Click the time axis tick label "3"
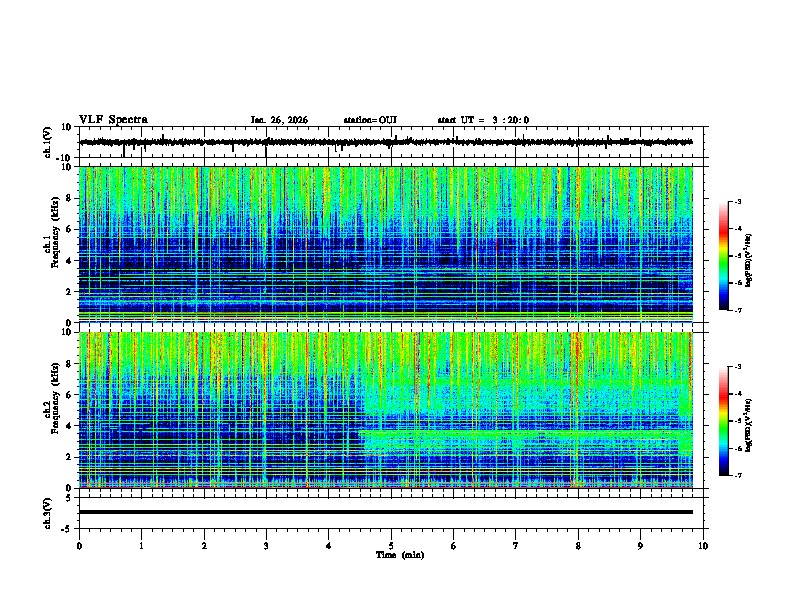792x612 pixels. tap(266, 546)
